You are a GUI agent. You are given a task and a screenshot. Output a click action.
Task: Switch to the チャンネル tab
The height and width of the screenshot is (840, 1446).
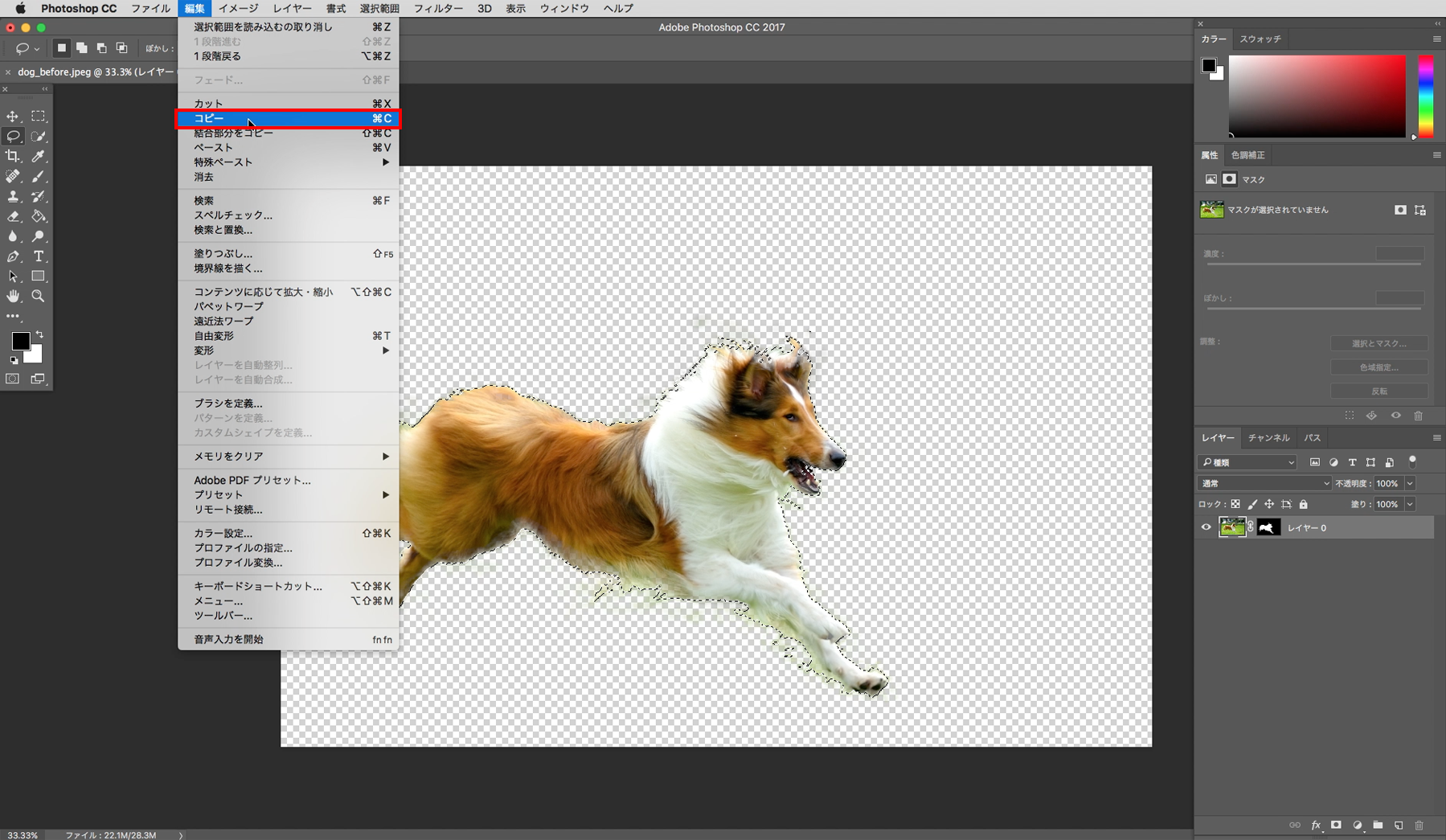tap(1268, 438)
